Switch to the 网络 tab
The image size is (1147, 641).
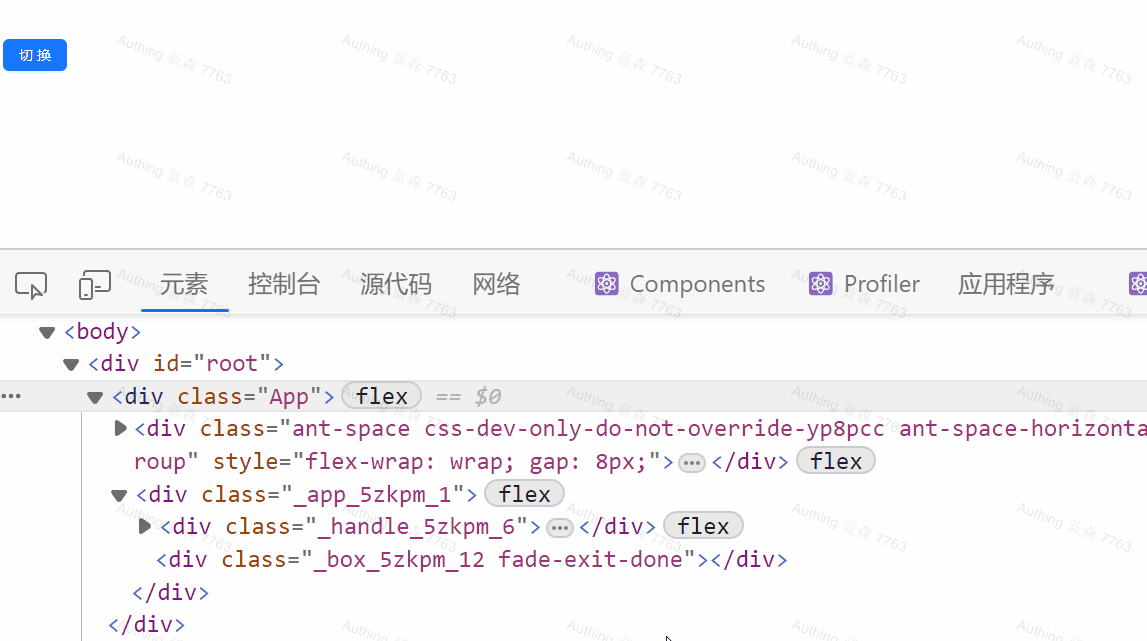tap(496, 284)
